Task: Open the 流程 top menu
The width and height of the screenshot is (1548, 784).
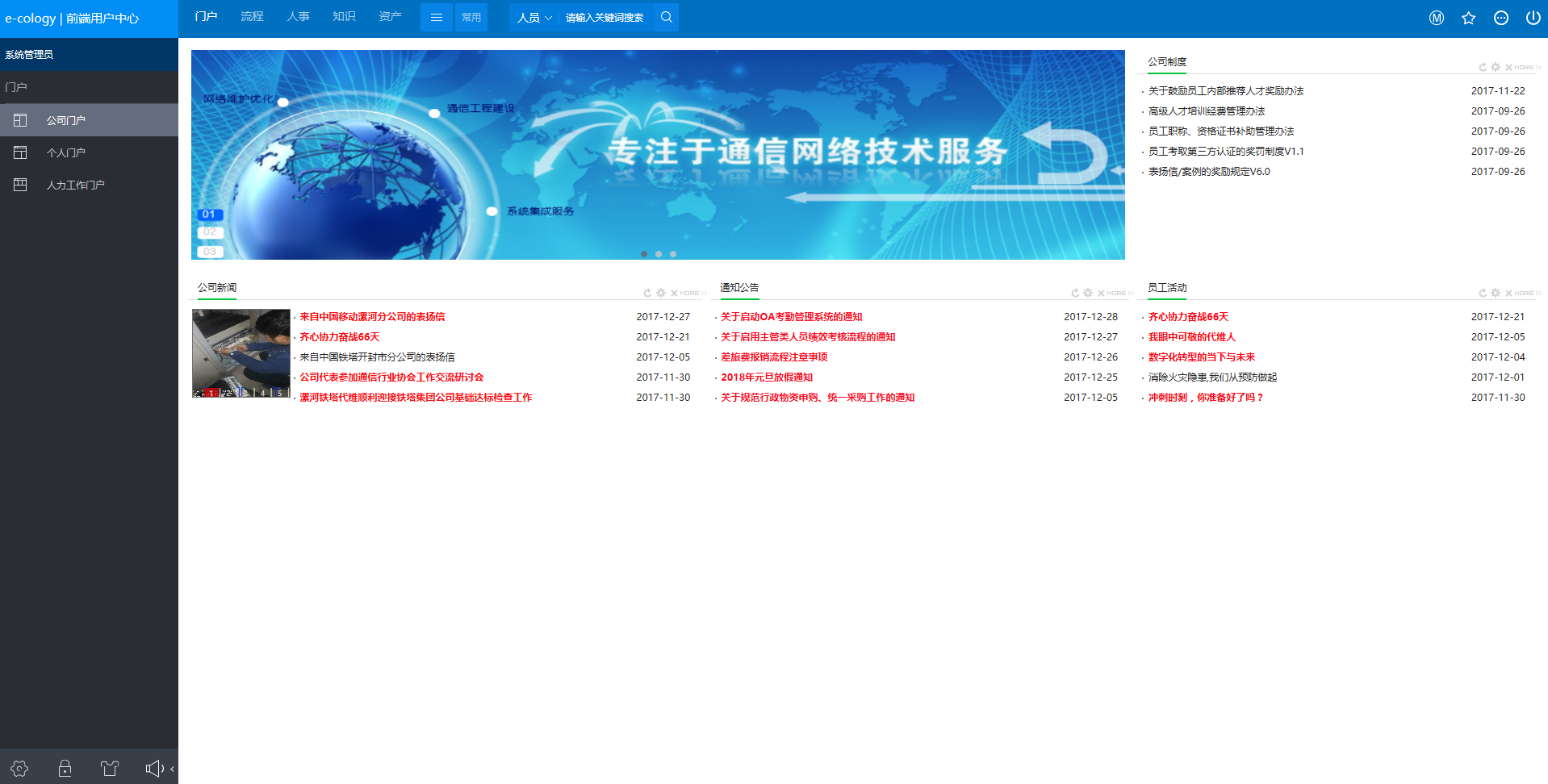Action: tap(252, 16)
